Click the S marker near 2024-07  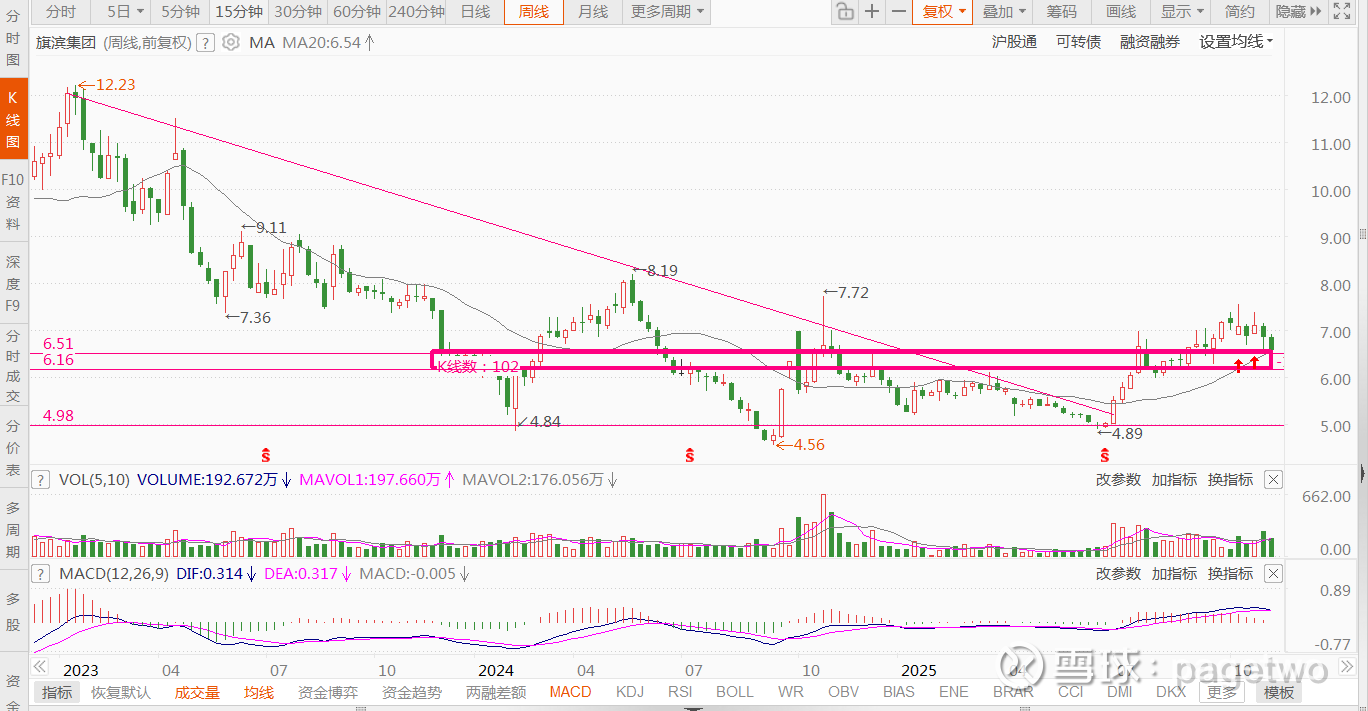[690, 455]
